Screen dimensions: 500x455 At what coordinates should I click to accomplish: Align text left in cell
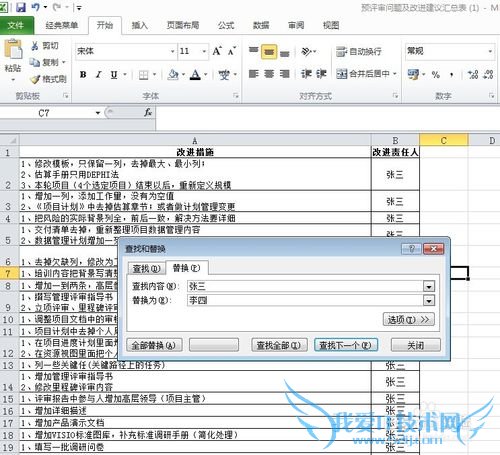click(254, 74)
